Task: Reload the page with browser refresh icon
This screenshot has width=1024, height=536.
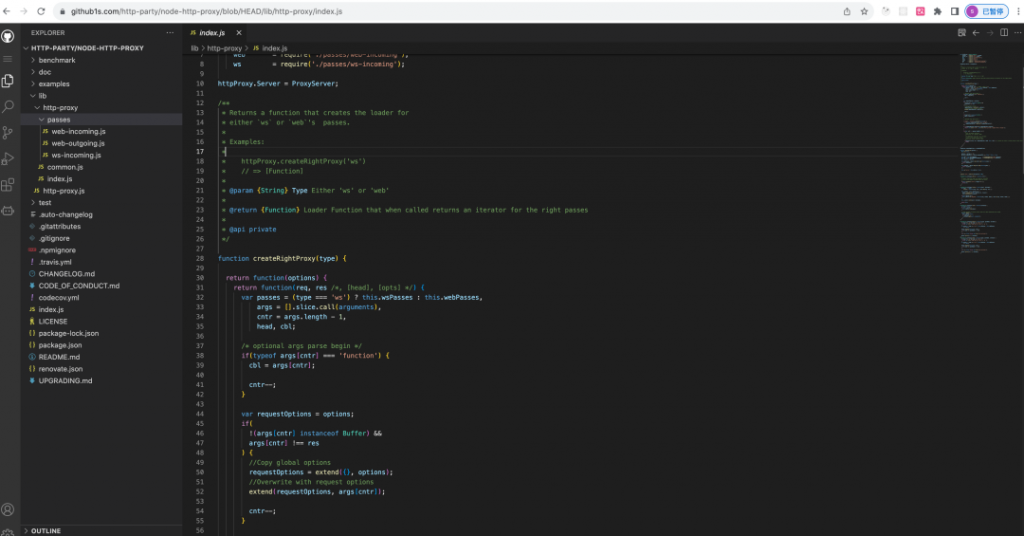Action: 40,11
